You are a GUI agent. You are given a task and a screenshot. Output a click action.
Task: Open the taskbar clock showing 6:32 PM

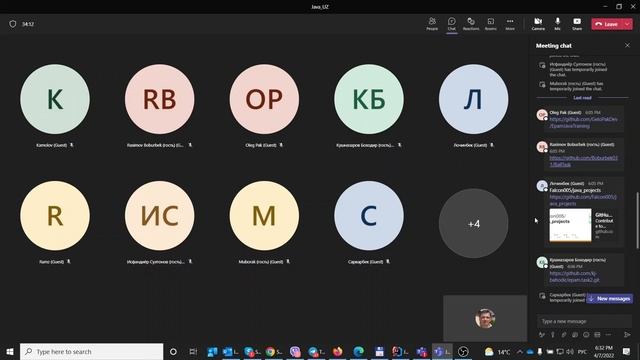604,351
